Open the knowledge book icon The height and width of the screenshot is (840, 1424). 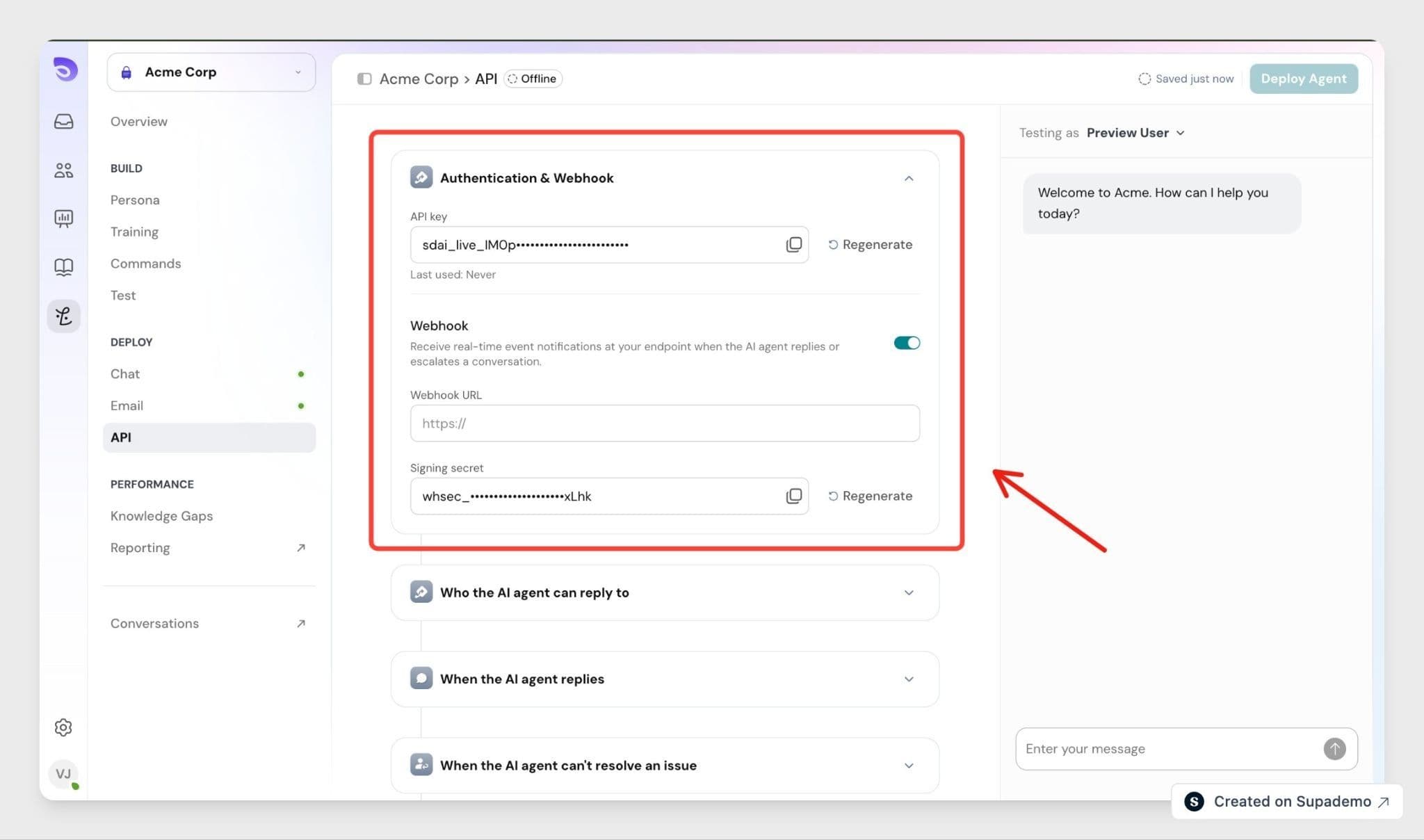[x=63, y=268]
